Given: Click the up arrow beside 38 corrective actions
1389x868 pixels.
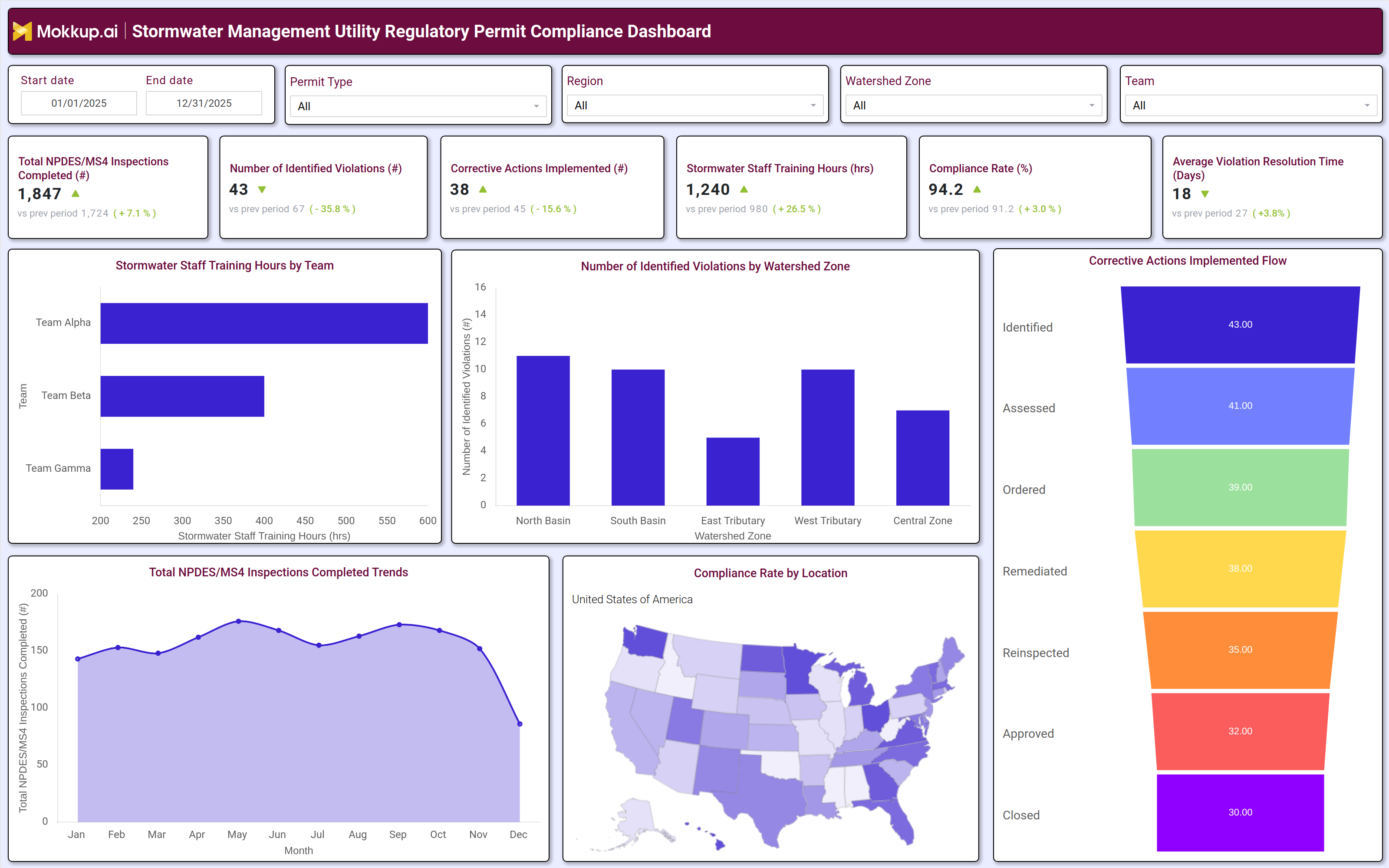Looking at the screenshot, I should 483,189.
